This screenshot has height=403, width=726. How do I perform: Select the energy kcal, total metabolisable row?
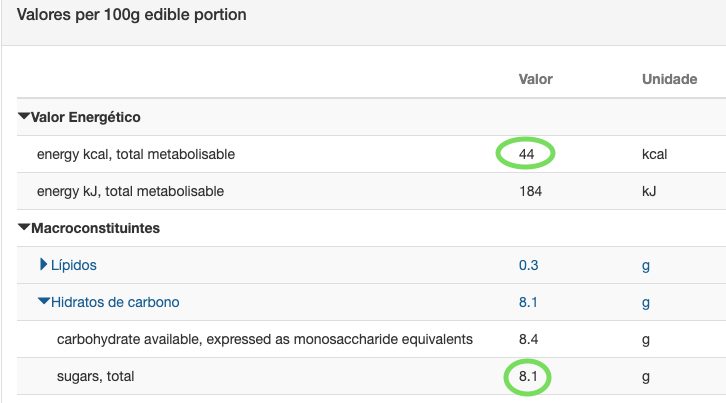(x=371, y=154)
